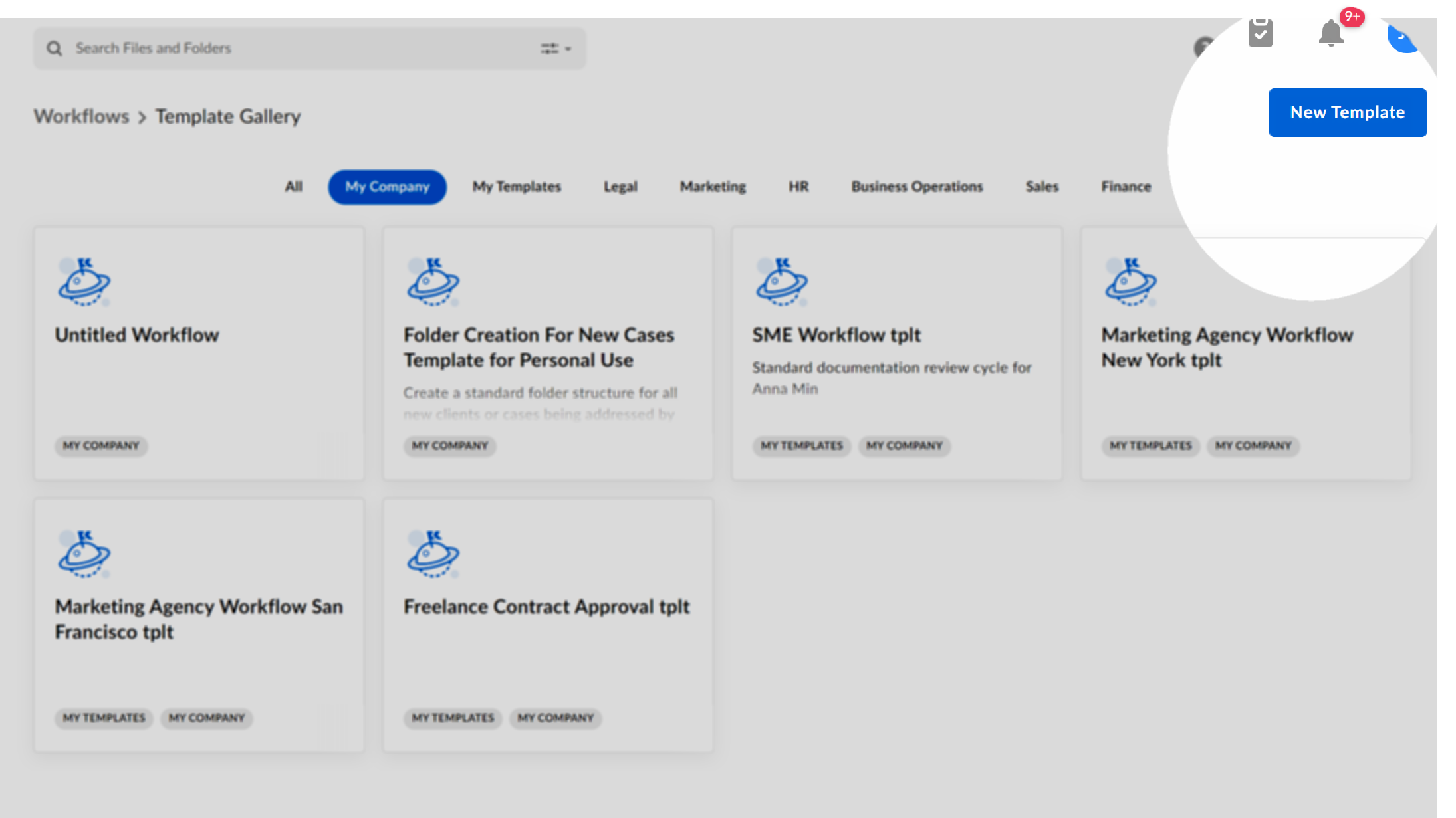
Task: Switch to the Business Operations tab
Action: click(x=917, y=187)
